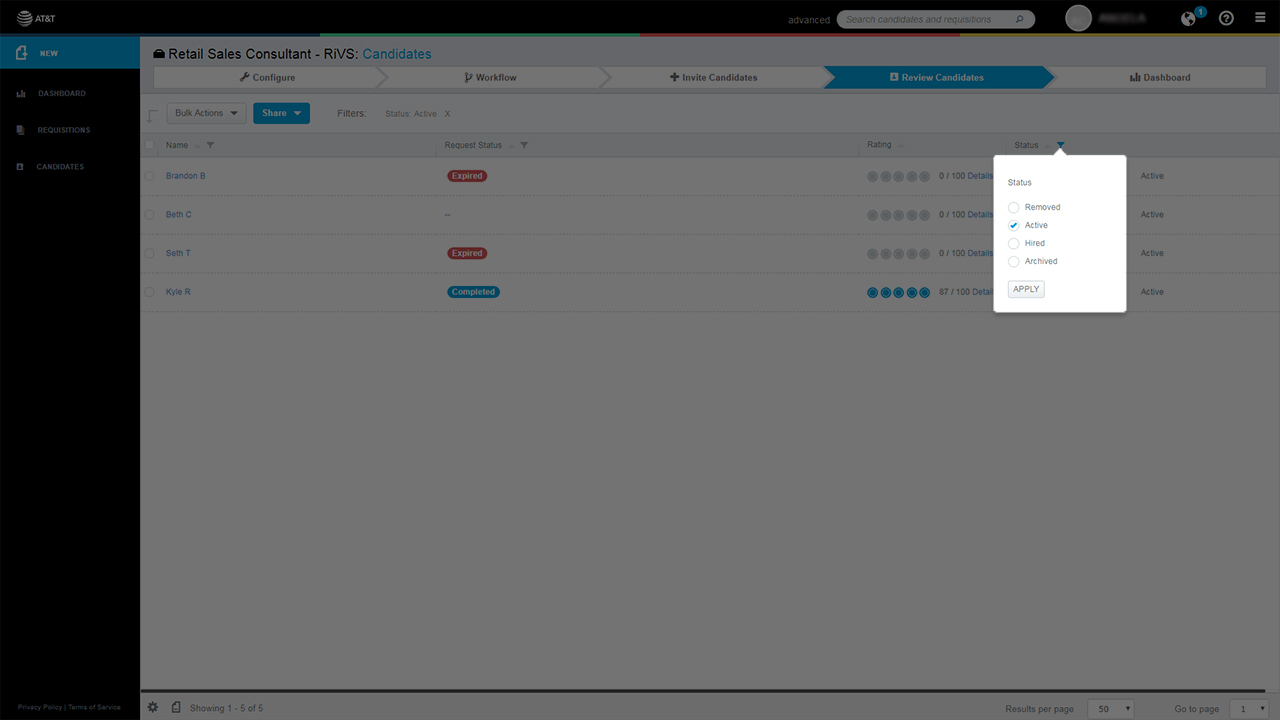Sort by the Rating column arrow
Viewport: 1280px width, 720px height.
click(900, 146)
